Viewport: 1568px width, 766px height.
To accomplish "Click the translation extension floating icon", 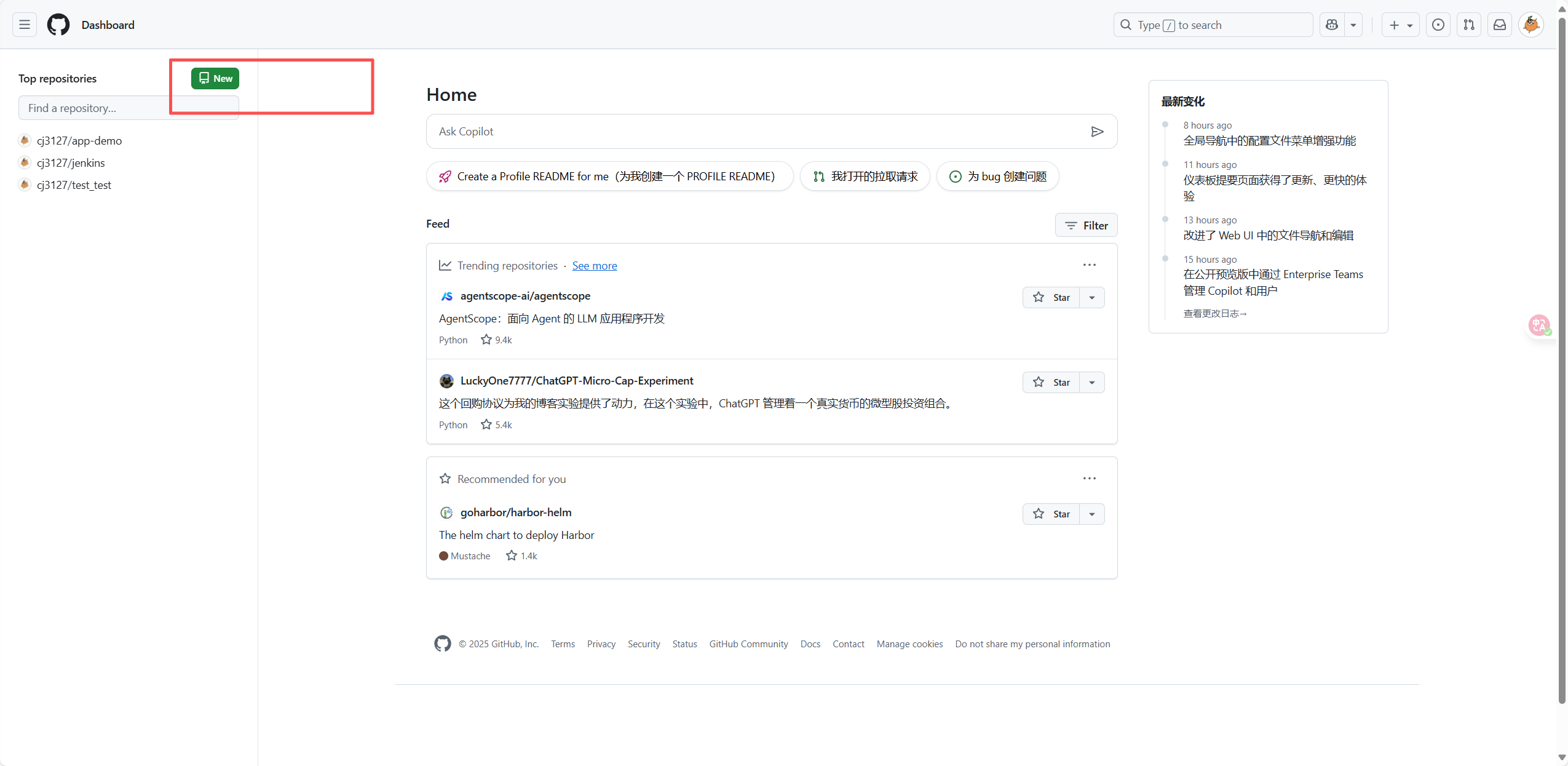I will point(1540,325).
